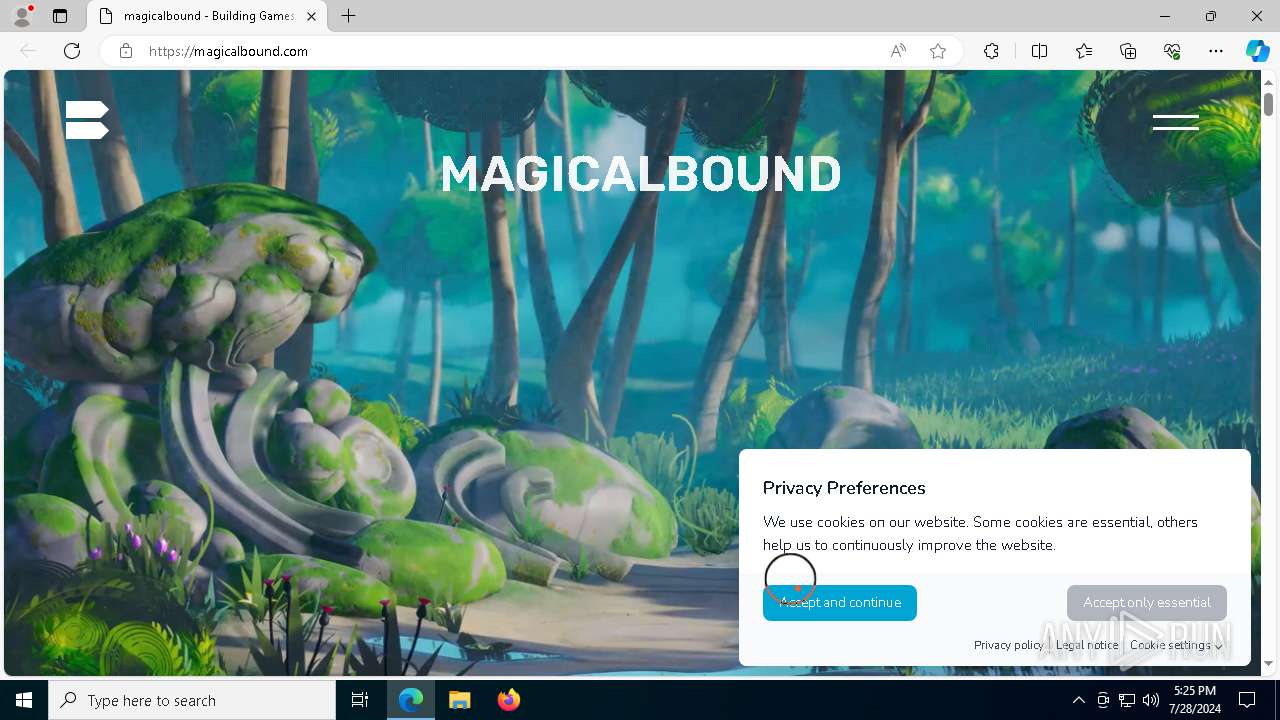Activate the Read aloud icon

point(898,51)
